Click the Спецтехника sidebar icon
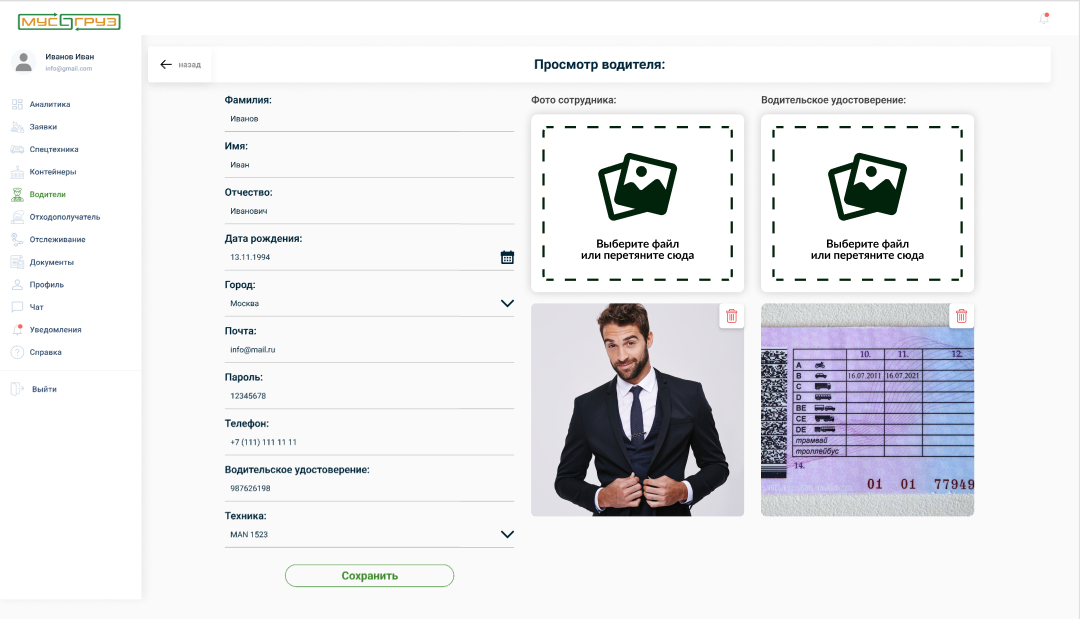 (17, 149)
